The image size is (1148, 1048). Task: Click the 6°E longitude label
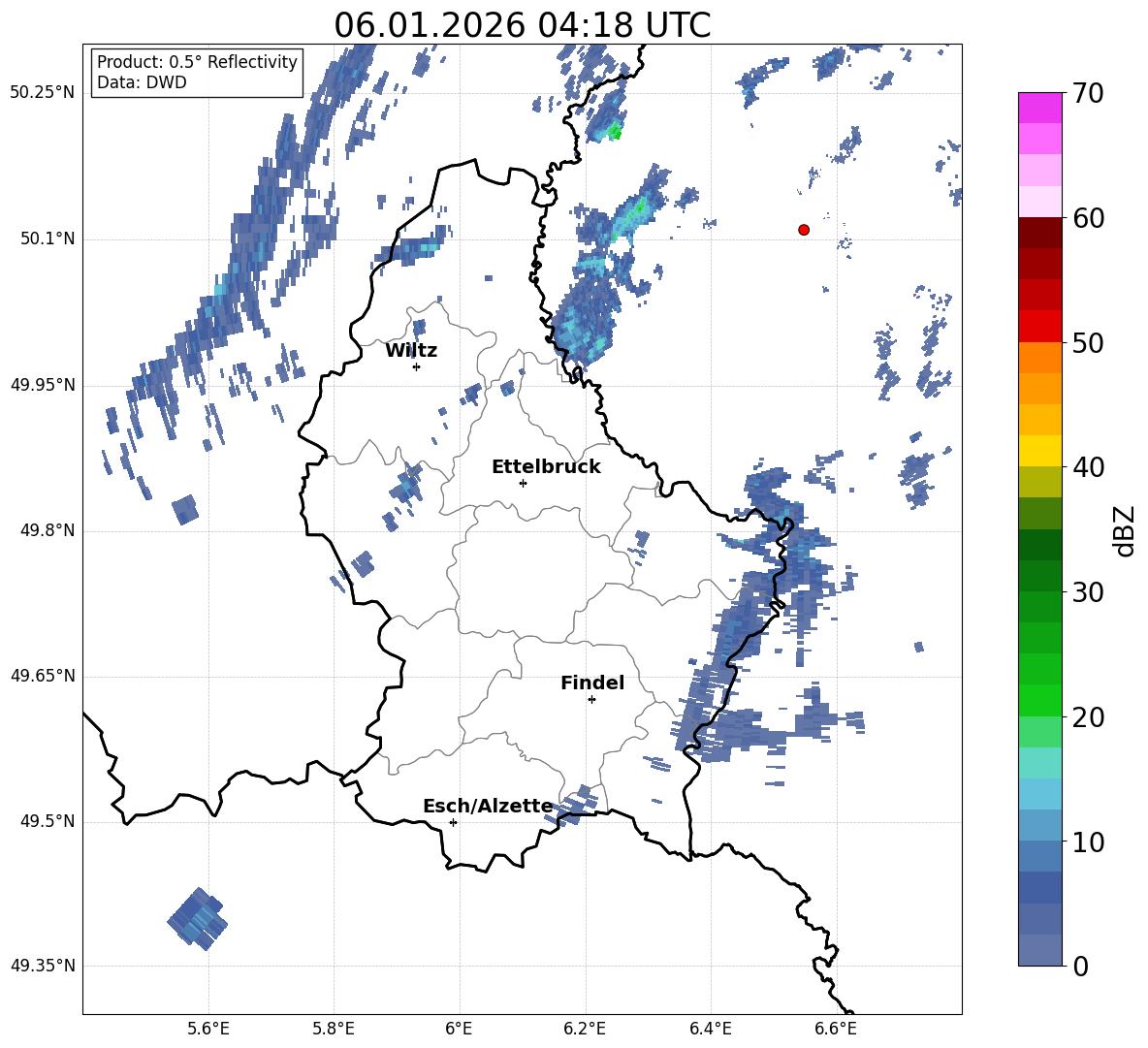(x=459, y=1029)
